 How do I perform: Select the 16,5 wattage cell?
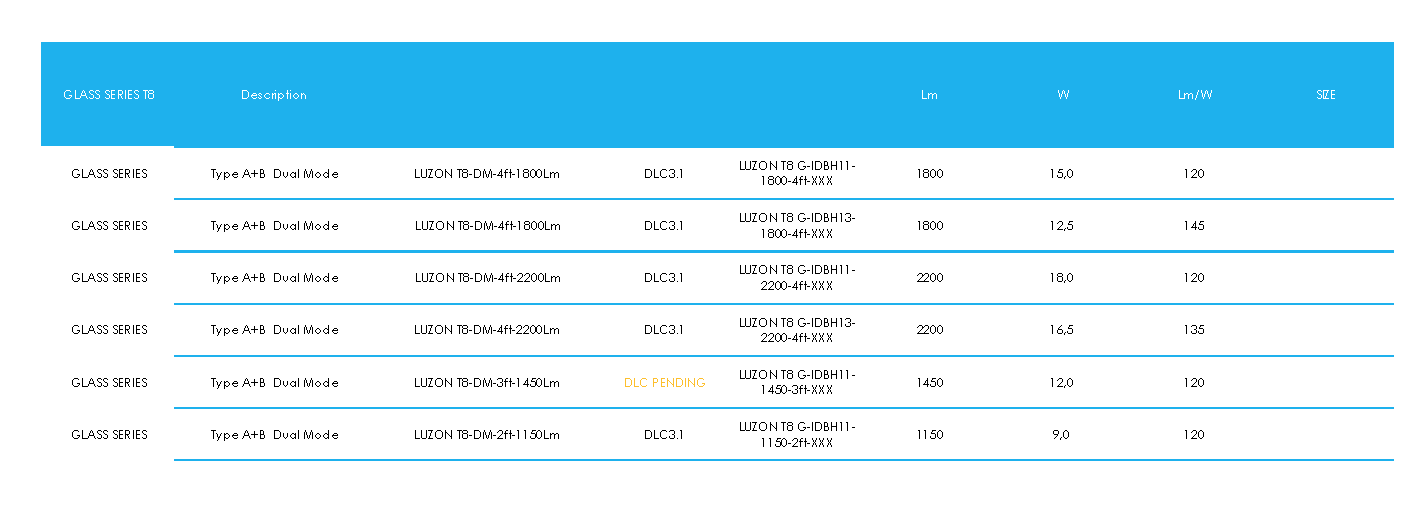(1061, 330)
